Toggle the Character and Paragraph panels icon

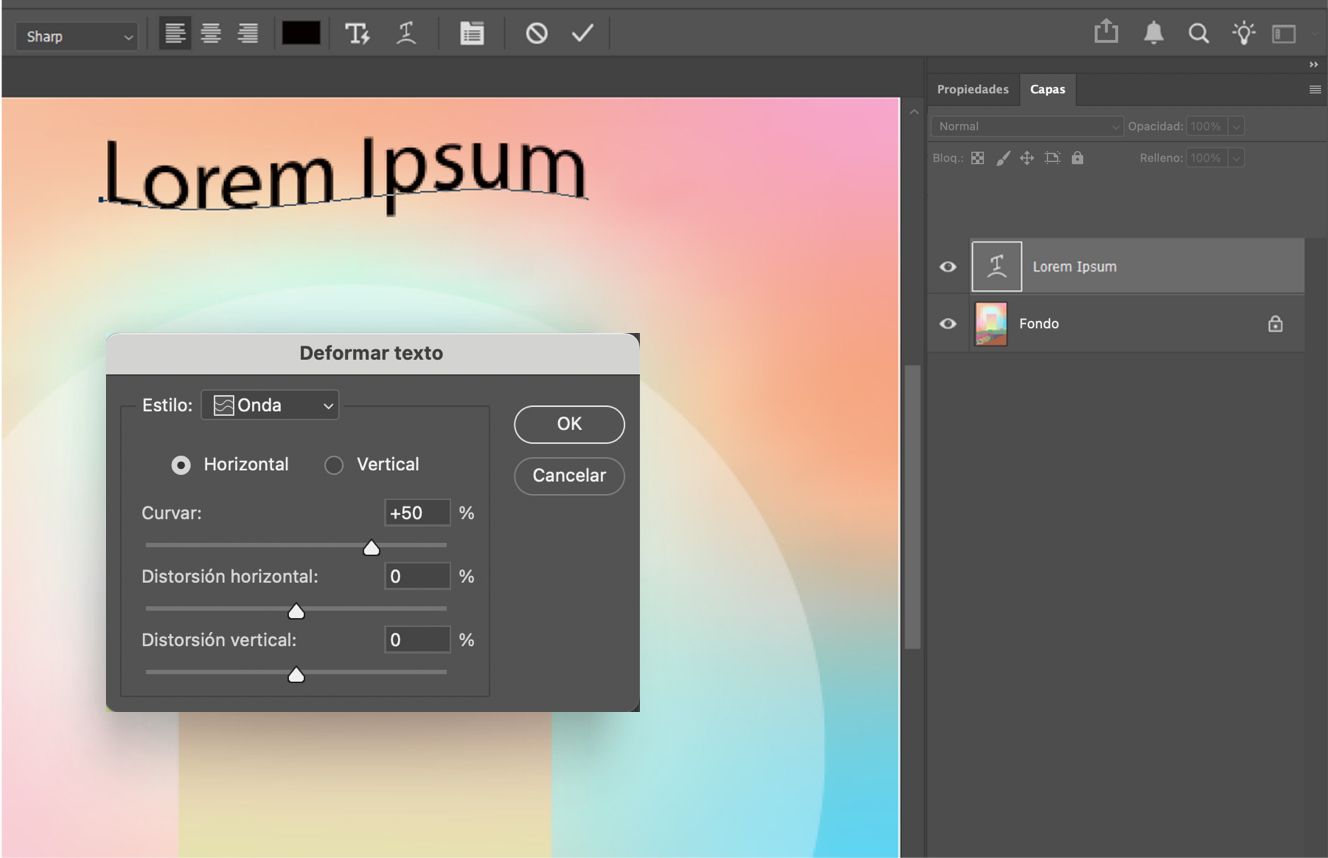tap(472, 32)
